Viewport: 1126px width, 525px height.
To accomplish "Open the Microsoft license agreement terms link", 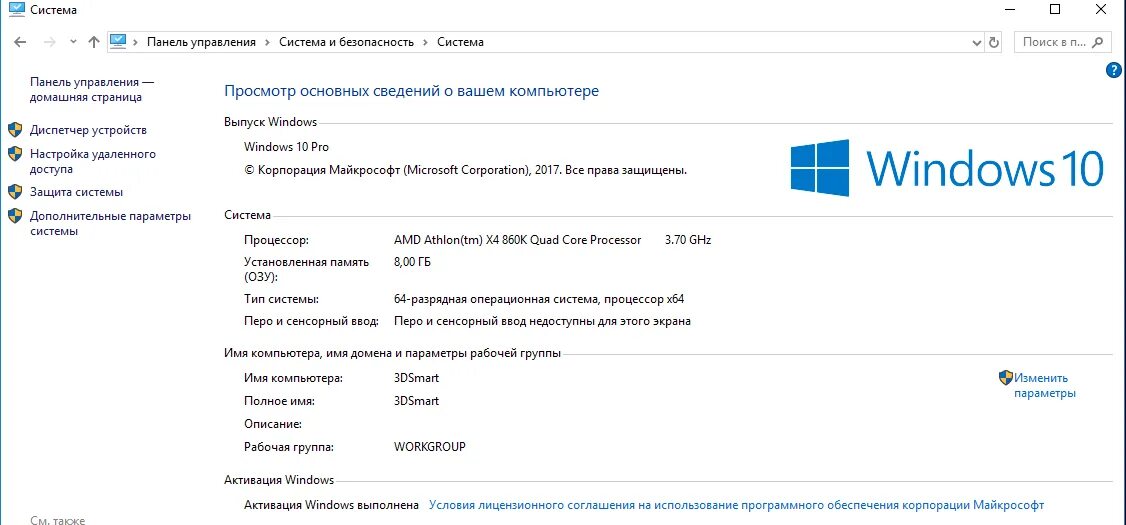I will point(736,505).
